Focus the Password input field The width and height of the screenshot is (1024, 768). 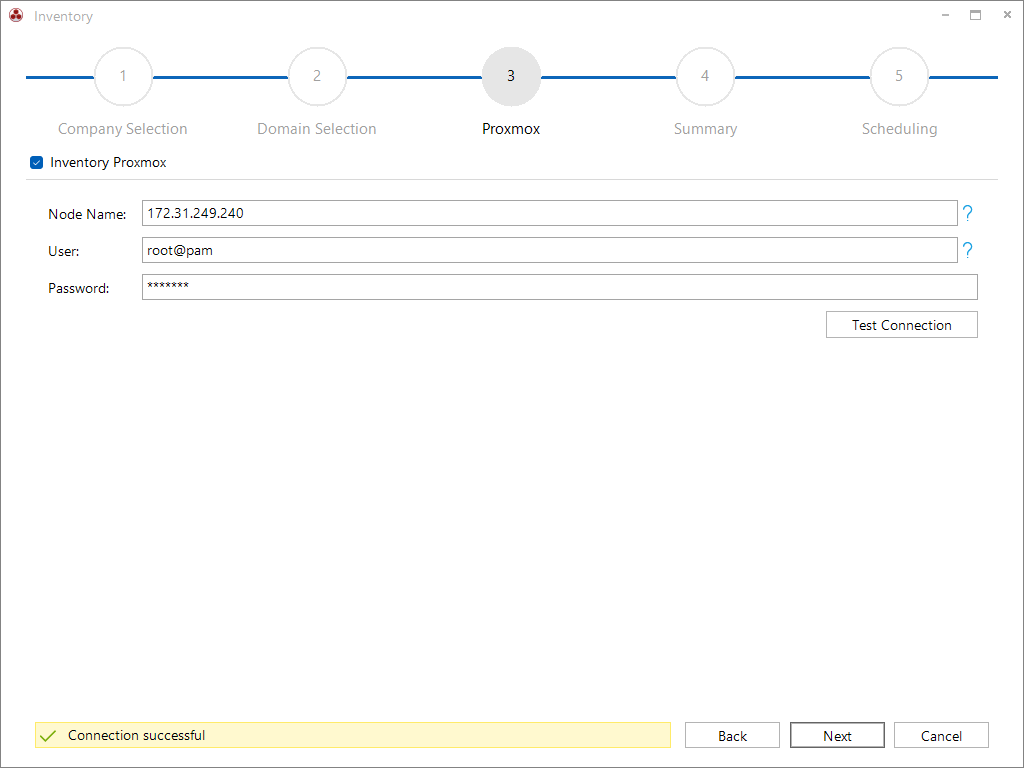pos(560,287)
